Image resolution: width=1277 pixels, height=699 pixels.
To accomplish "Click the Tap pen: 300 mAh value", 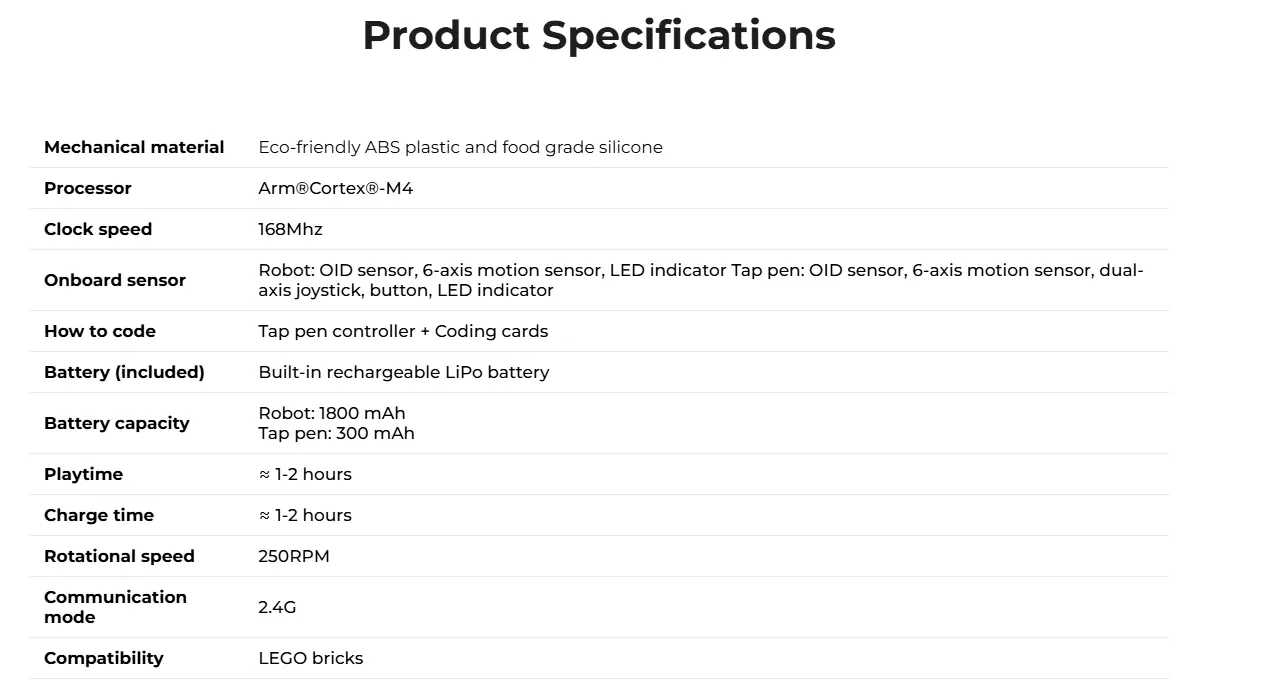I will coord(336,433).
